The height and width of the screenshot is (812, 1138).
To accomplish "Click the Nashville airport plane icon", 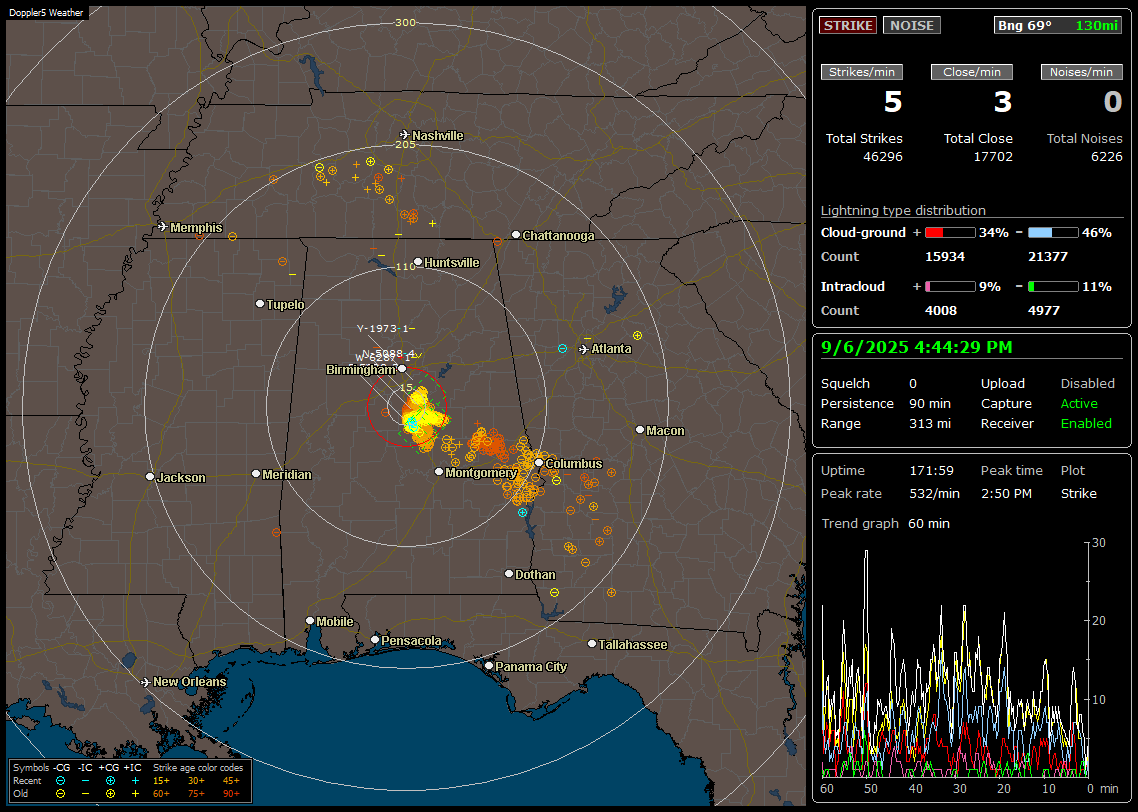I will coord(404,135).
